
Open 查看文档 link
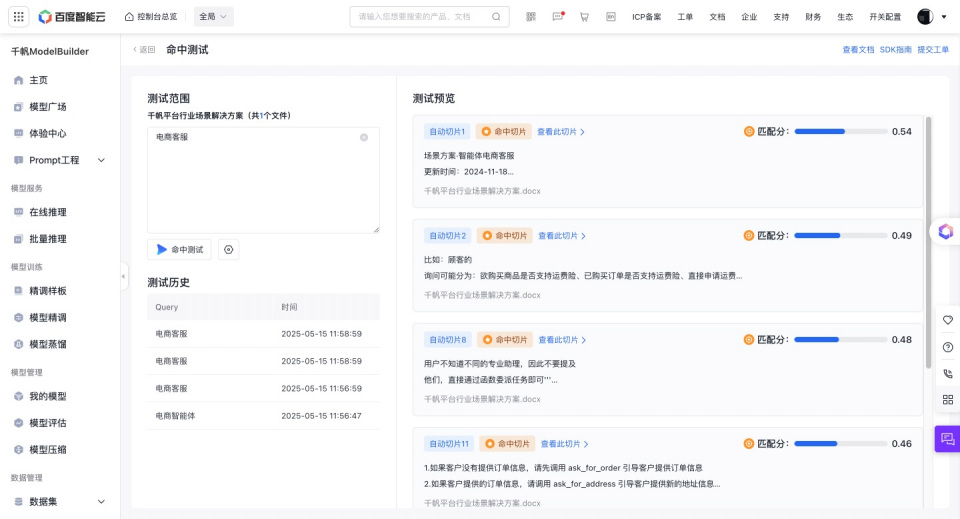pos(858,50)
